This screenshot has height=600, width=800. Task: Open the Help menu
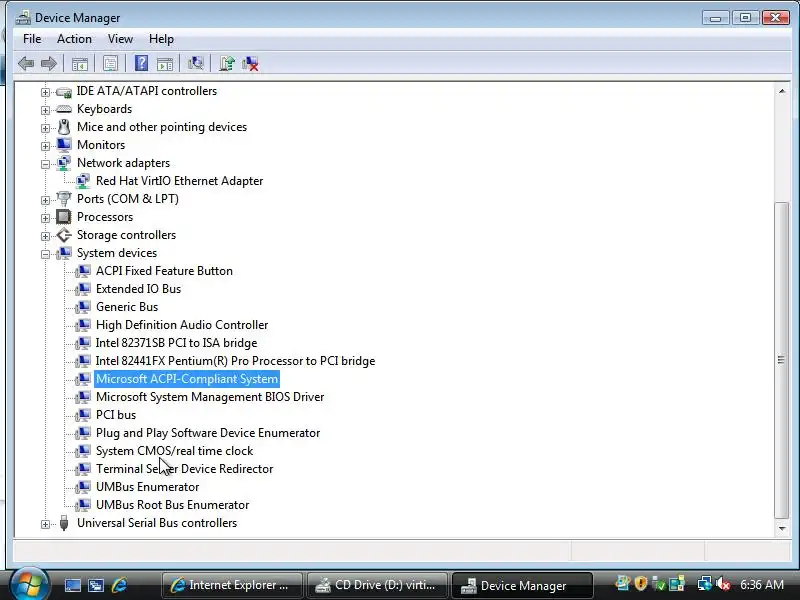click(x=161, y=39)
